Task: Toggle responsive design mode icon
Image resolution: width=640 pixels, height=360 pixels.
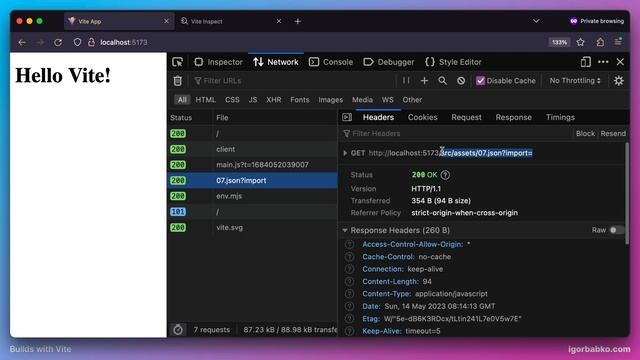Action: [586, 62]
